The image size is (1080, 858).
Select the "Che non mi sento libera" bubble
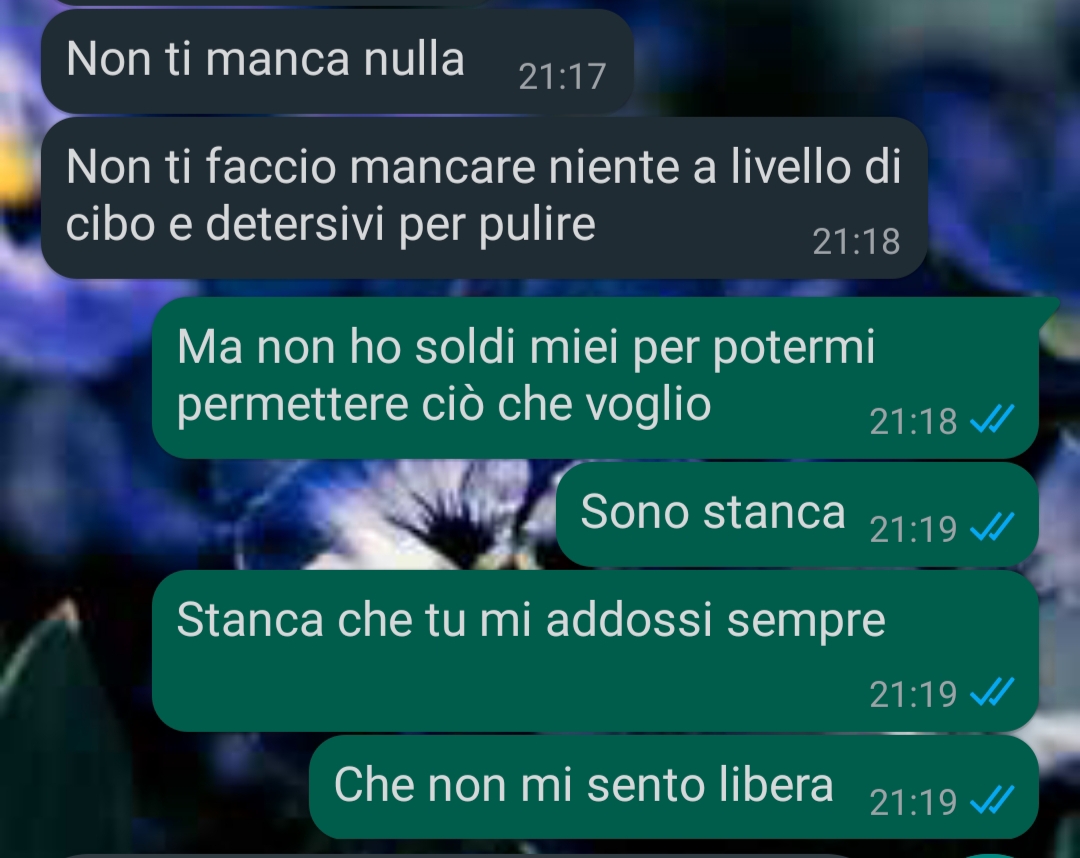674,787
